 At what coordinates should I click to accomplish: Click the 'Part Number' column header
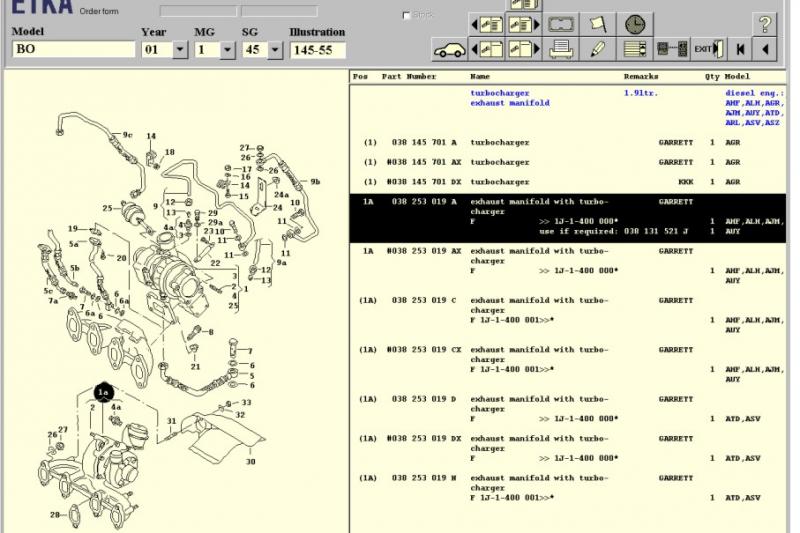click(x=409, y=77)
